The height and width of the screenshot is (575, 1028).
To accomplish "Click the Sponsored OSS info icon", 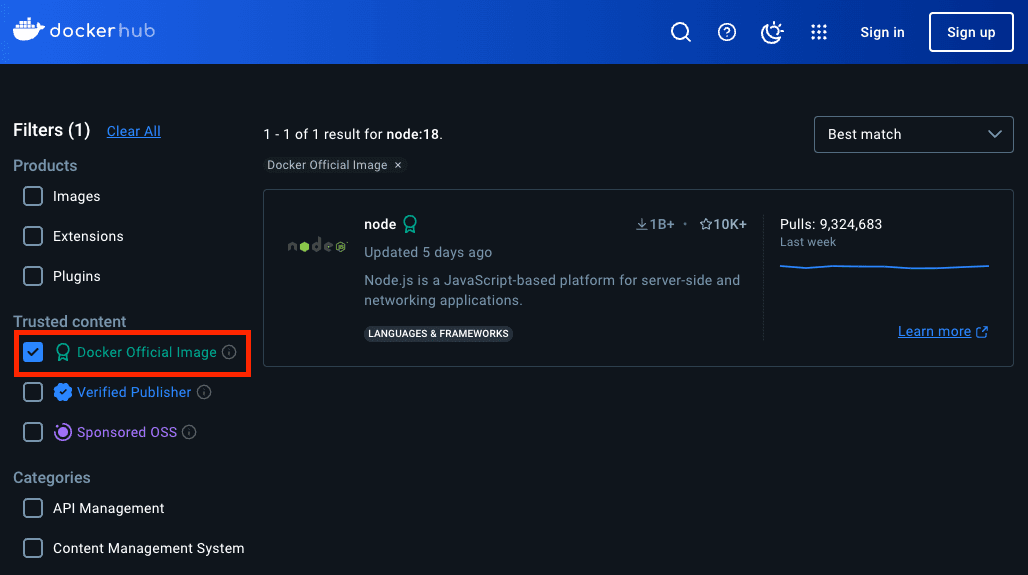I will coord(189,432).
